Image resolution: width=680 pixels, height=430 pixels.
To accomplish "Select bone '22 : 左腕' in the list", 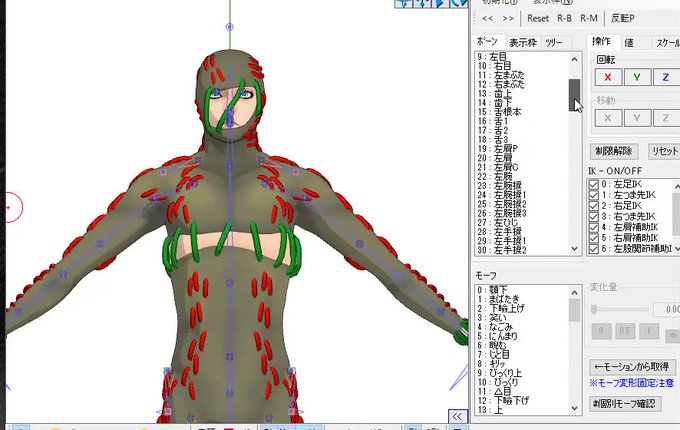I will [495, 176].
